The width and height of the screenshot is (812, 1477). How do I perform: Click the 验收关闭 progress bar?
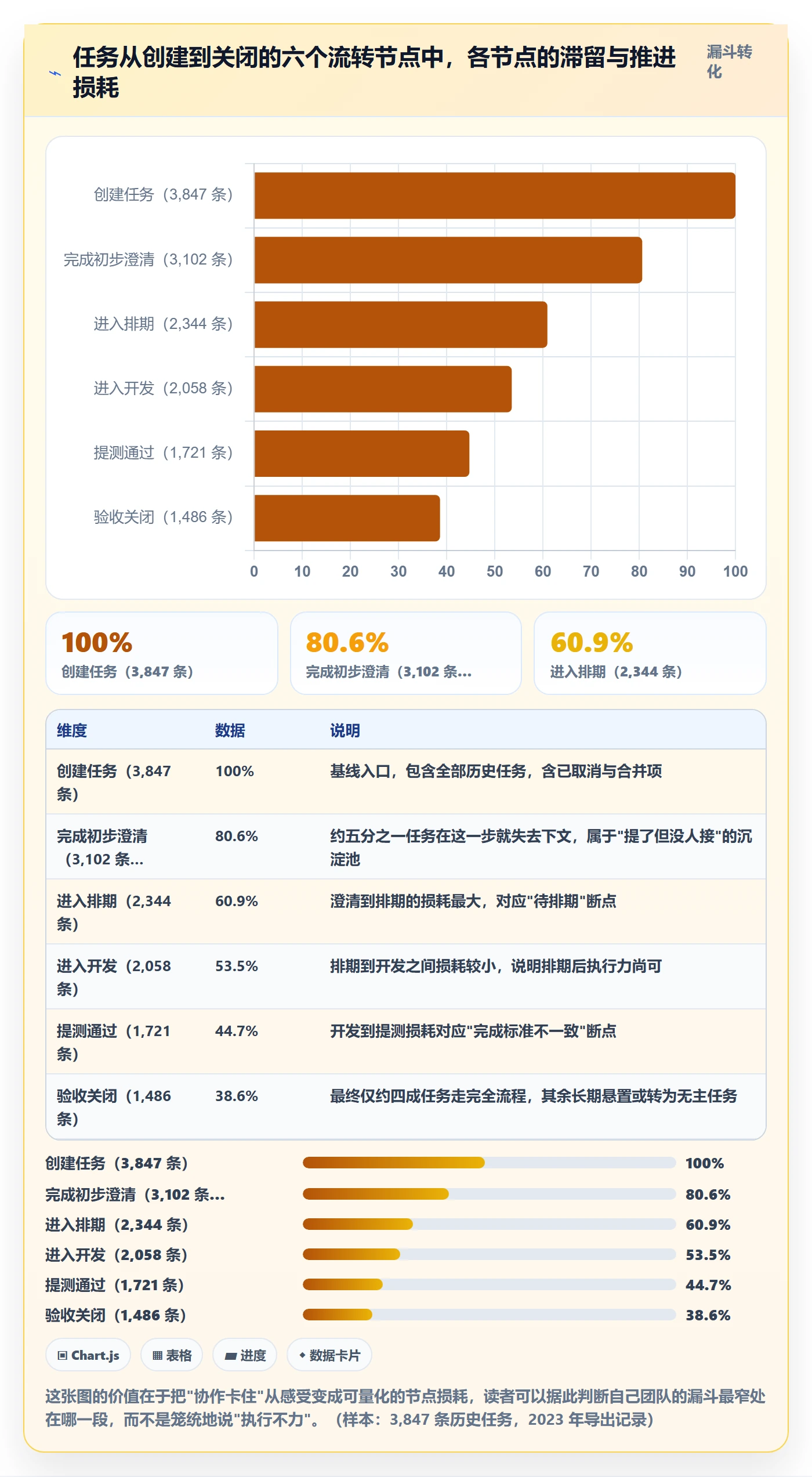(490, 1315)
